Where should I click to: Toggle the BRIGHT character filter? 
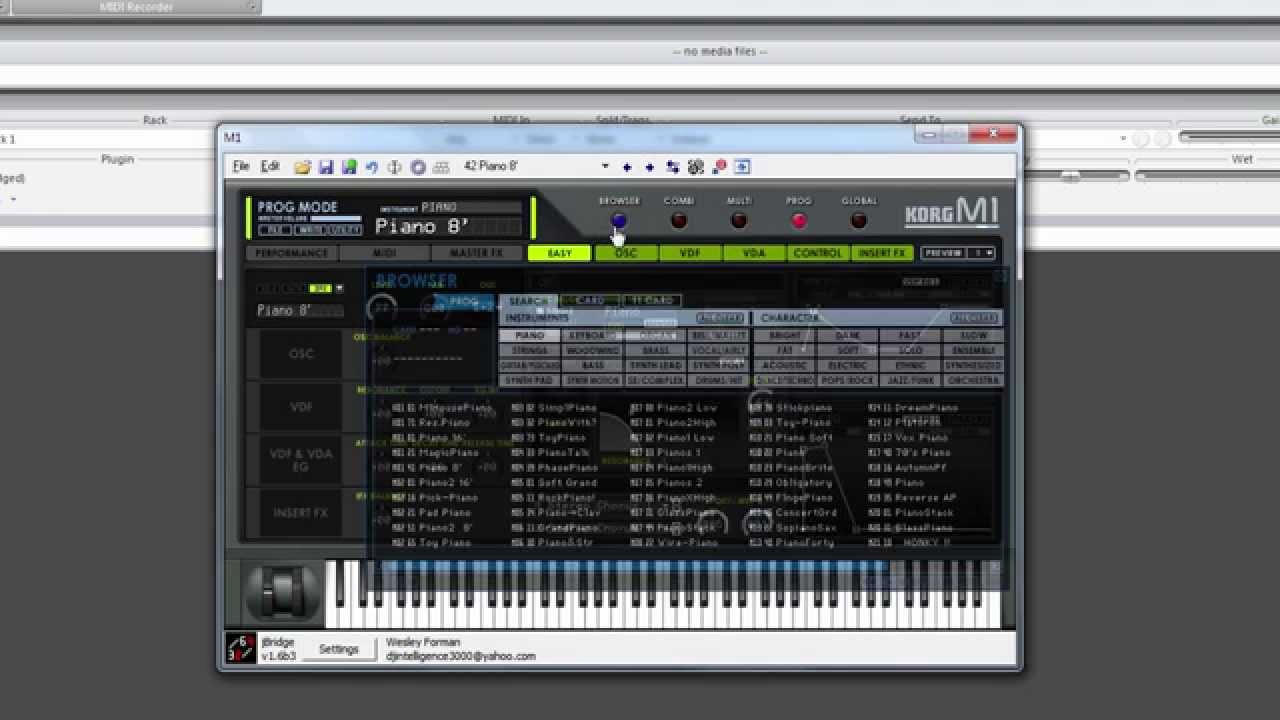[785, 336]
